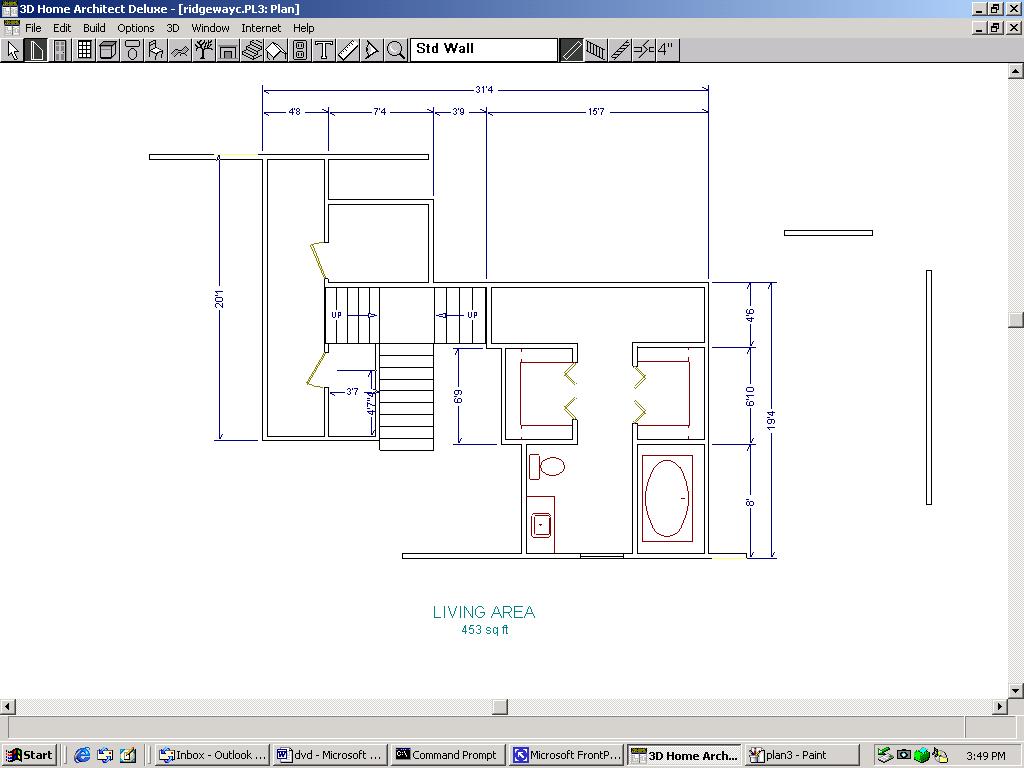This screenshot has height=768, width=1024.
Task: Select the Roof mode tool
Action: [276, 50]
